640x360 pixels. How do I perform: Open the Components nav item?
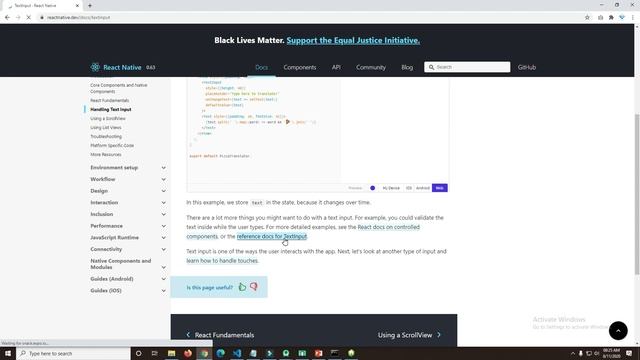300,67
